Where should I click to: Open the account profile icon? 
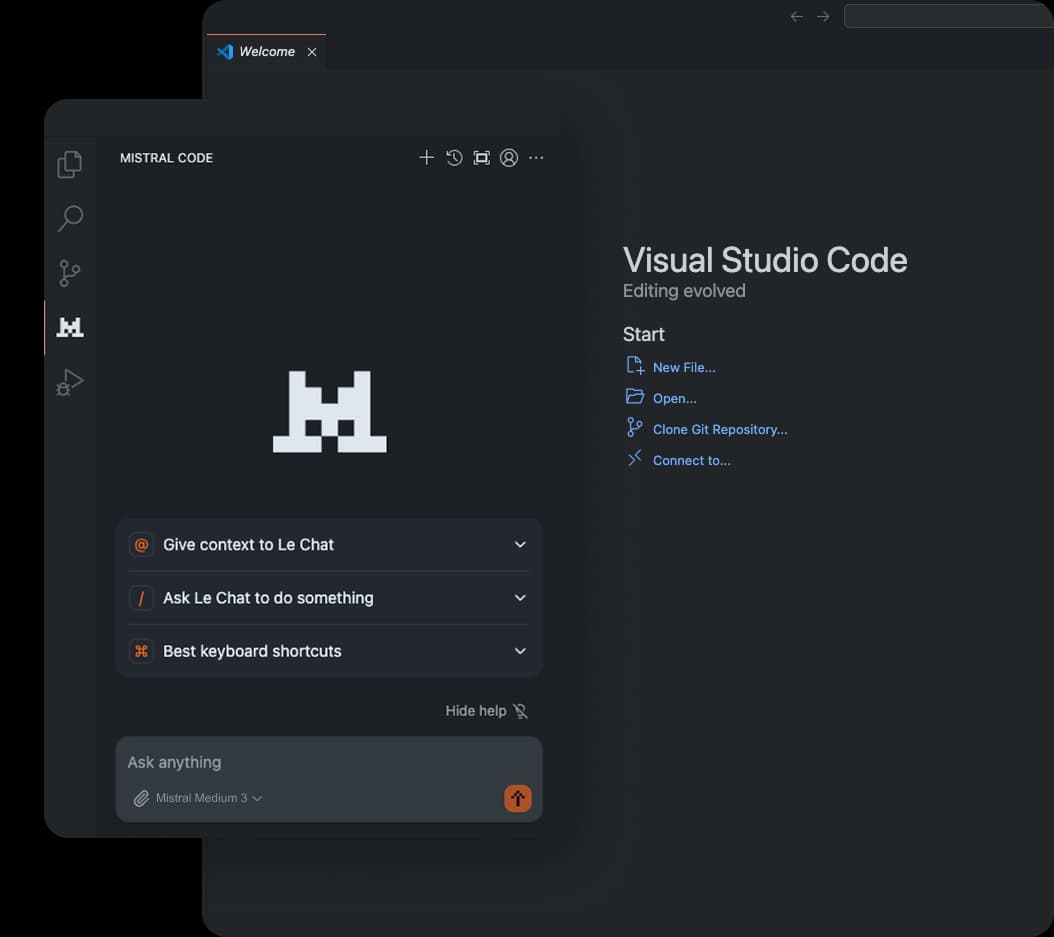tap(509, 157)
